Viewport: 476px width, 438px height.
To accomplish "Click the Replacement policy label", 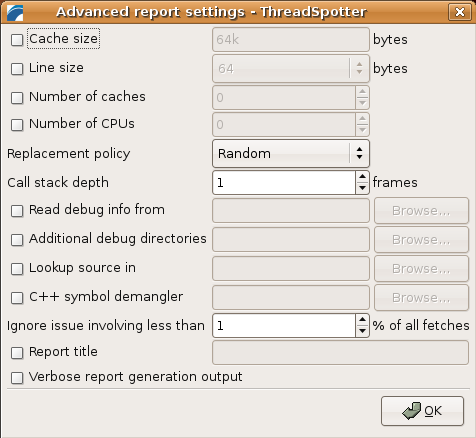I will (x=69, y=154).
